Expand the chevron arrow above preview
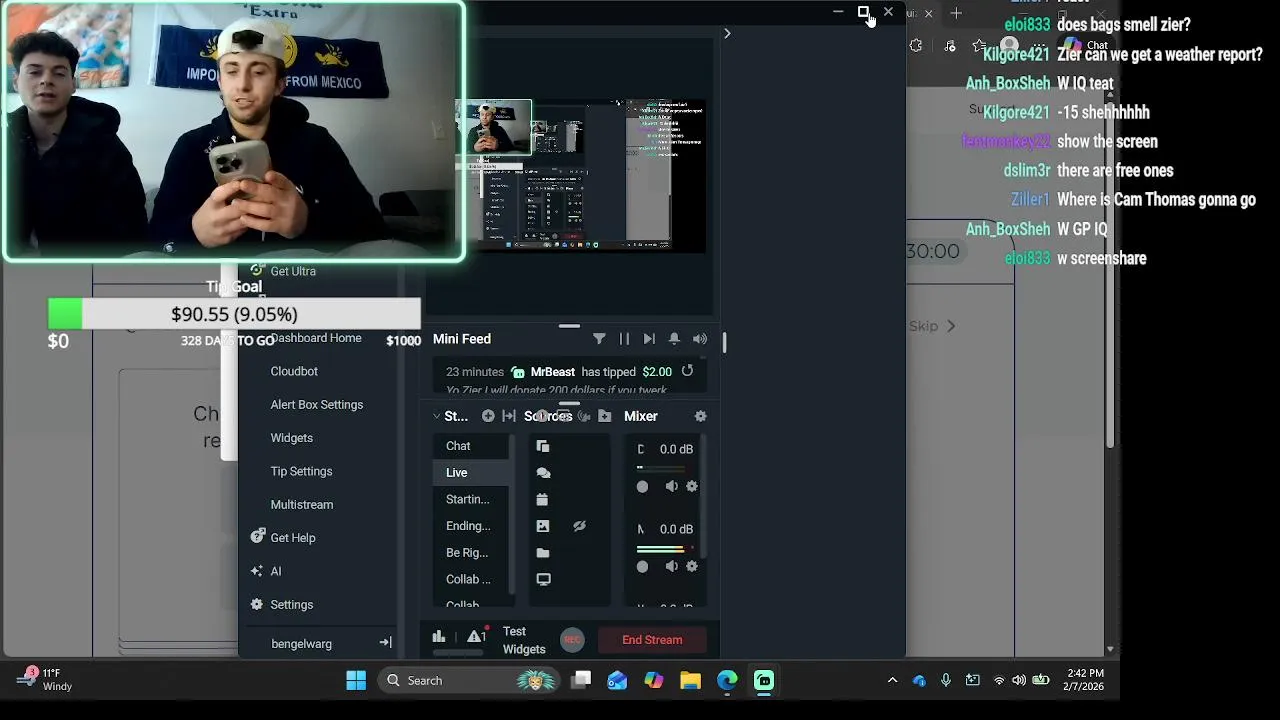 coord(727,33)
